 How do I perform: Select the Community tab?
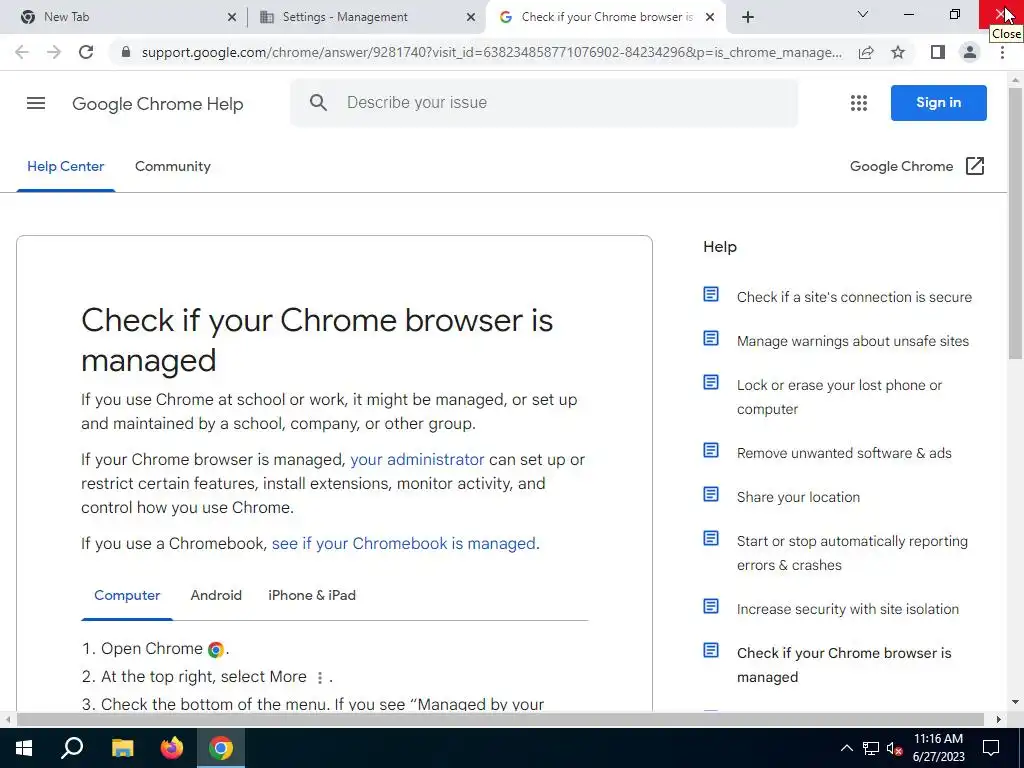tap(172, 167)
